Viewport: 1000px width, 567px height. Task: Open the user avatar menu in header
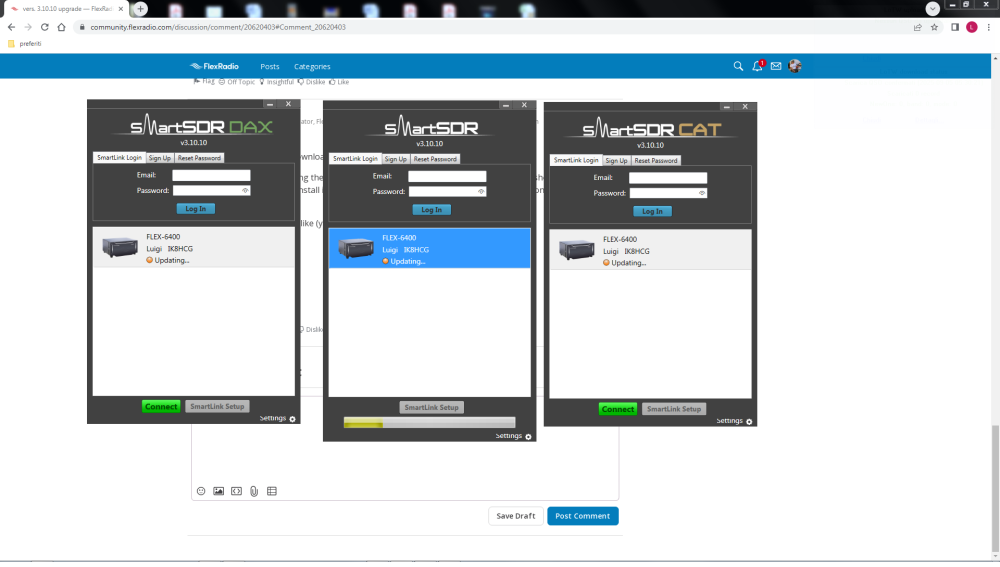click(x=795, y=66)
